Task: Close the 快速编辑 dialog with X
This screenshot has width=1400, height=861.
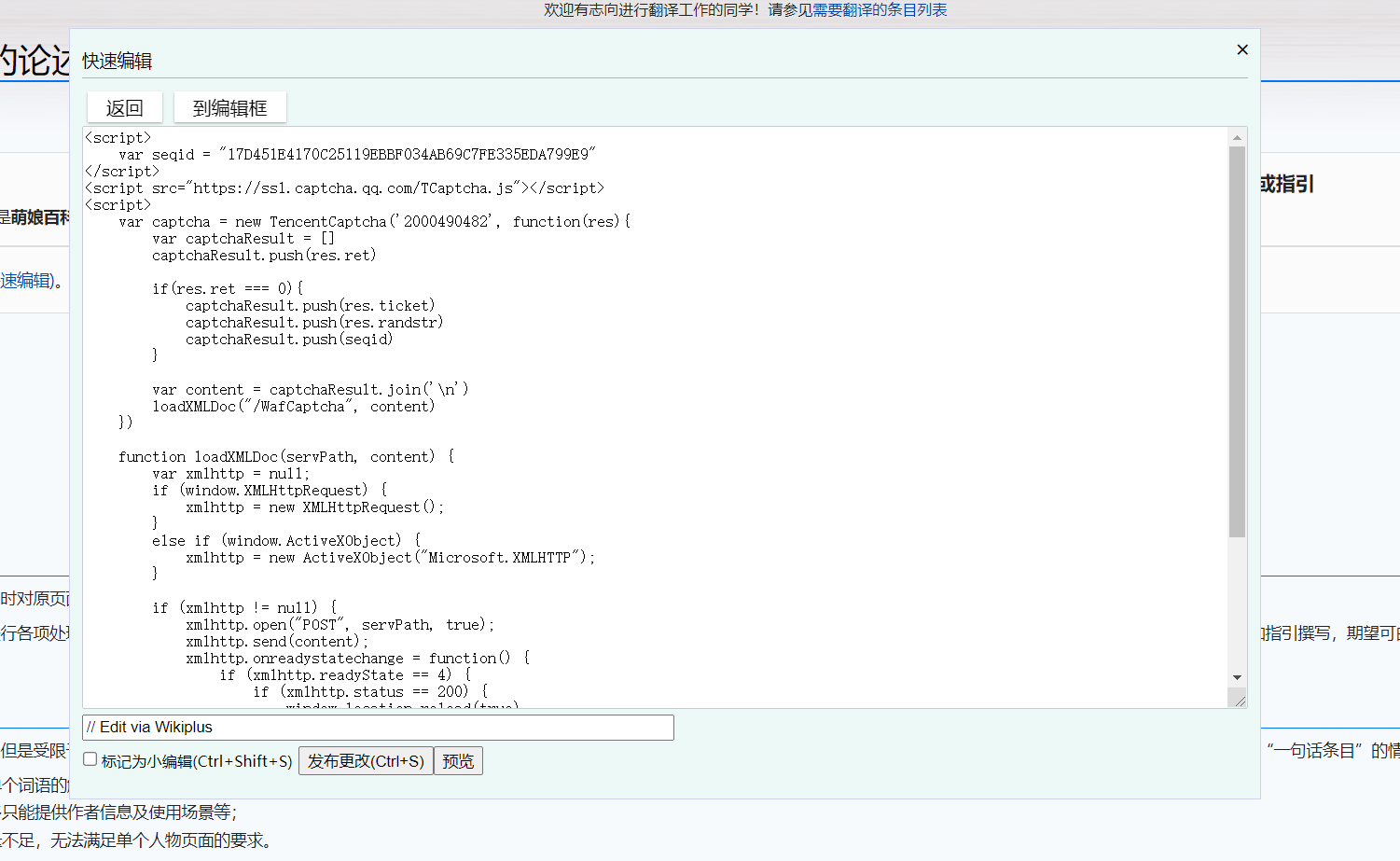Action: [1241, 49]
